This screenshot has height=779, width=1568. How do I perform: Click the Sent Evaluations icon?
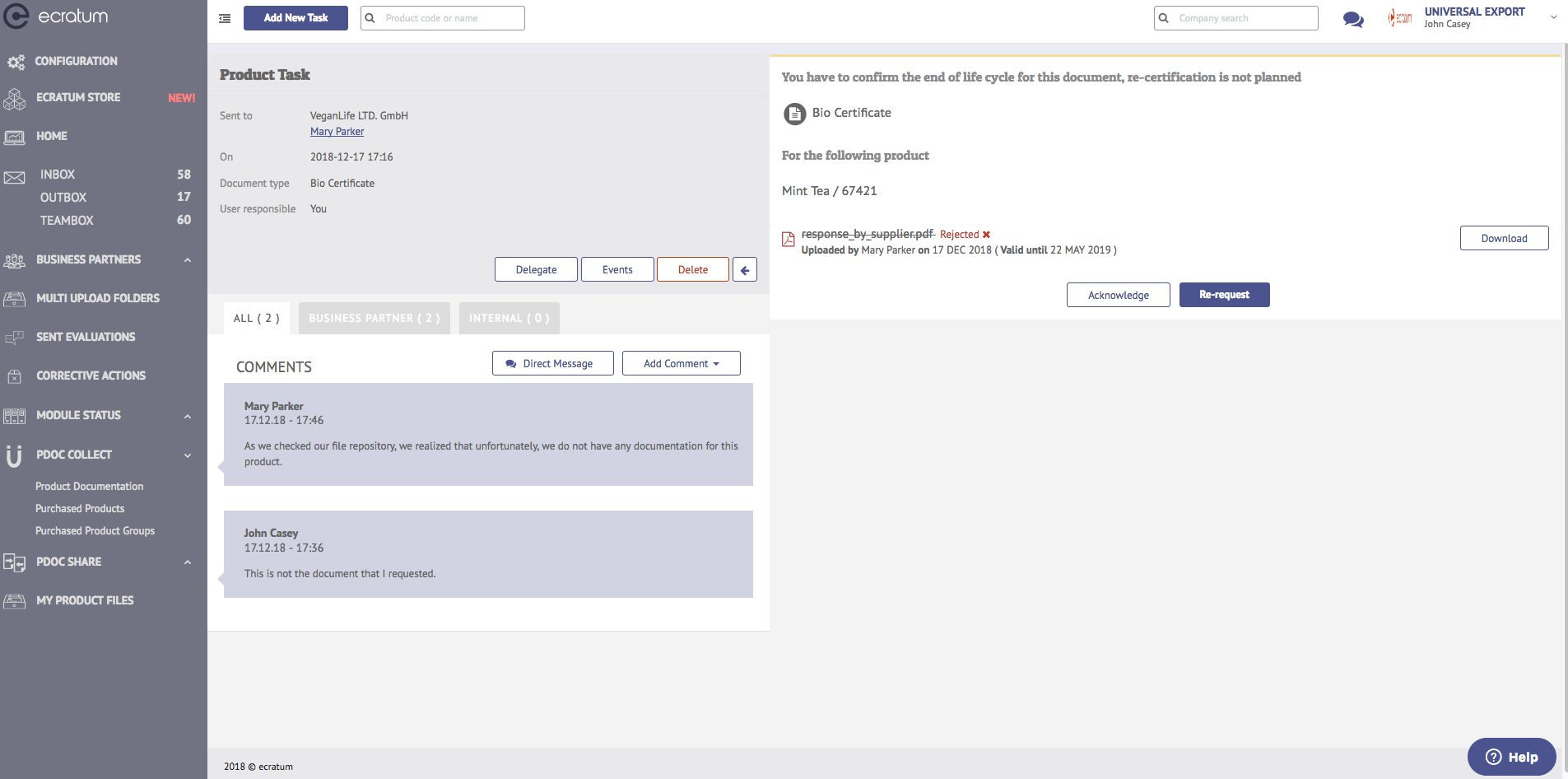pyautogui.click(x=15, y=338)
